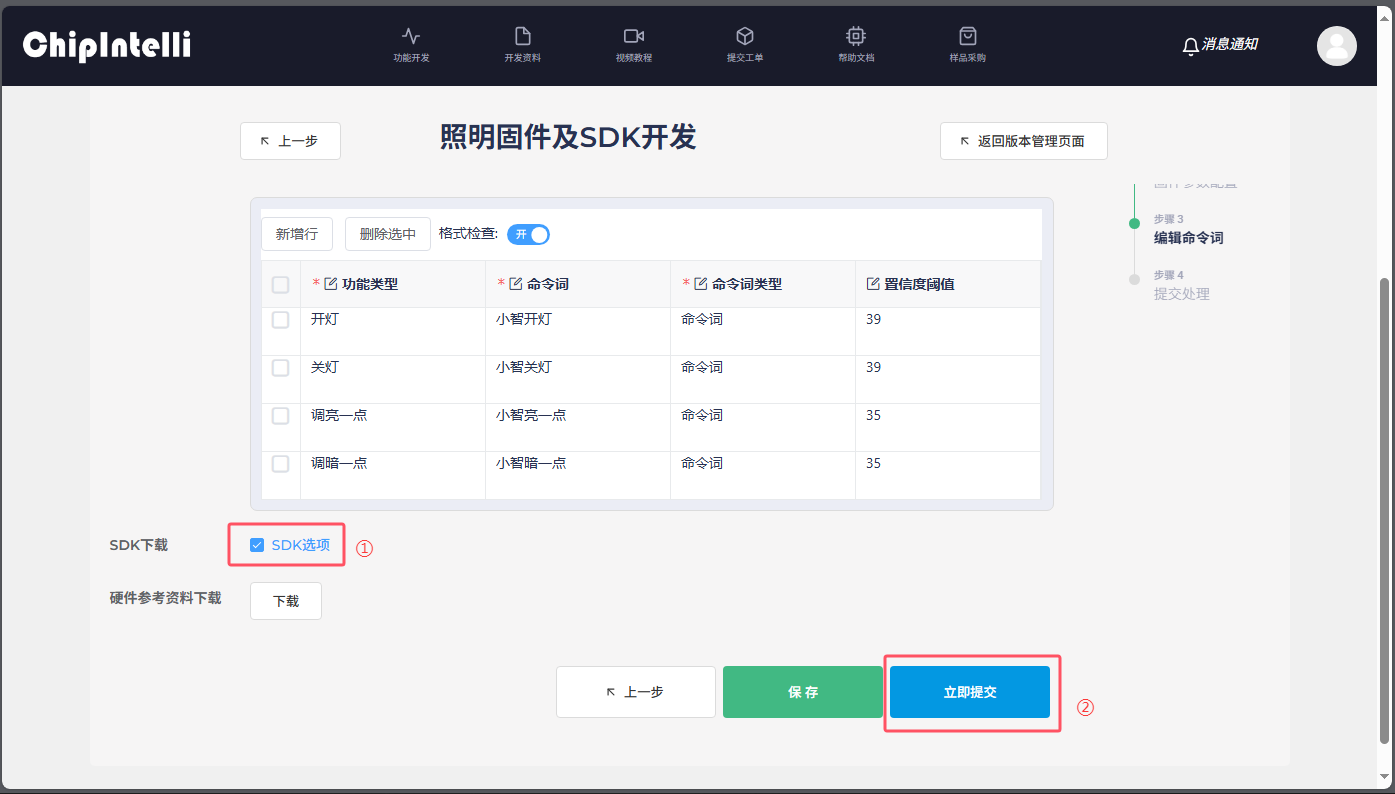1395x794 pixels.
Task: Click the green 保存 button
Action: (x=803, y=692)
